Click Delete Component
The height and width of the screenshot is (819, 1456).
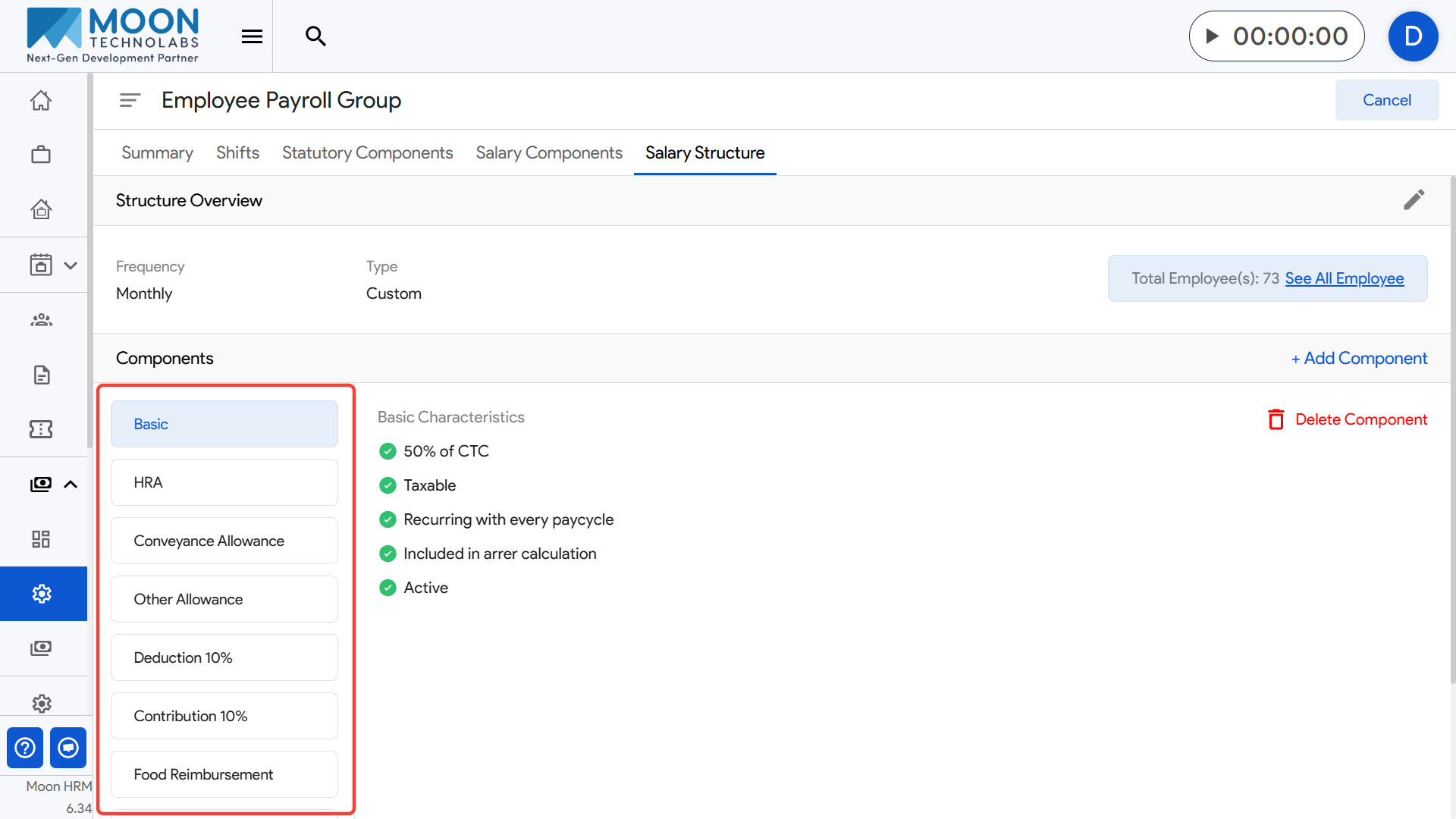1348,419
